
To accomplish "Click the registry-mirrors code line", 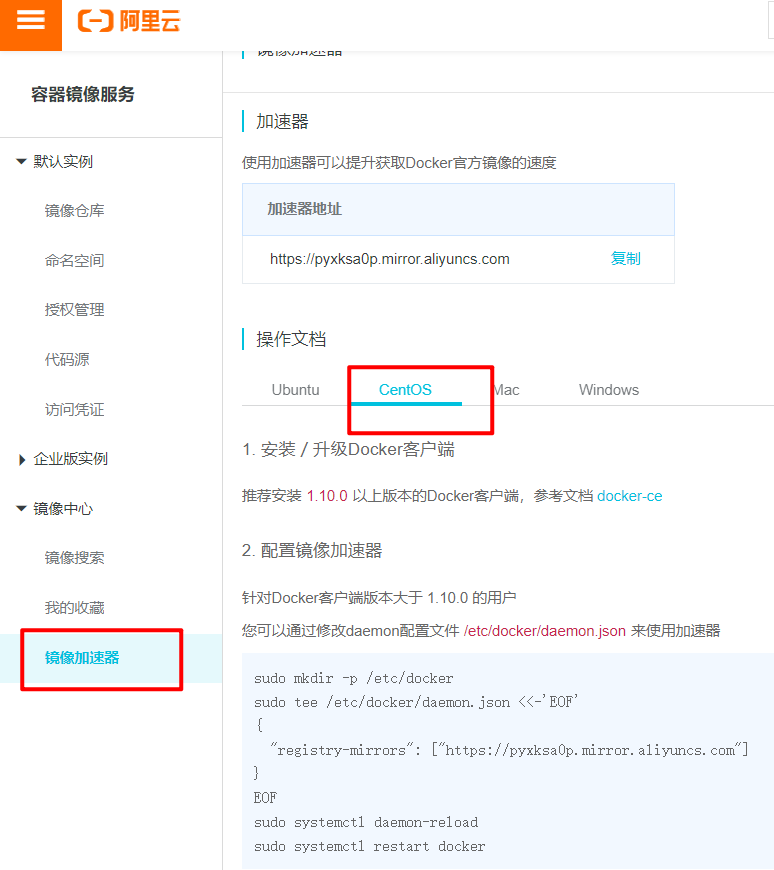I will tap(509, 750).
